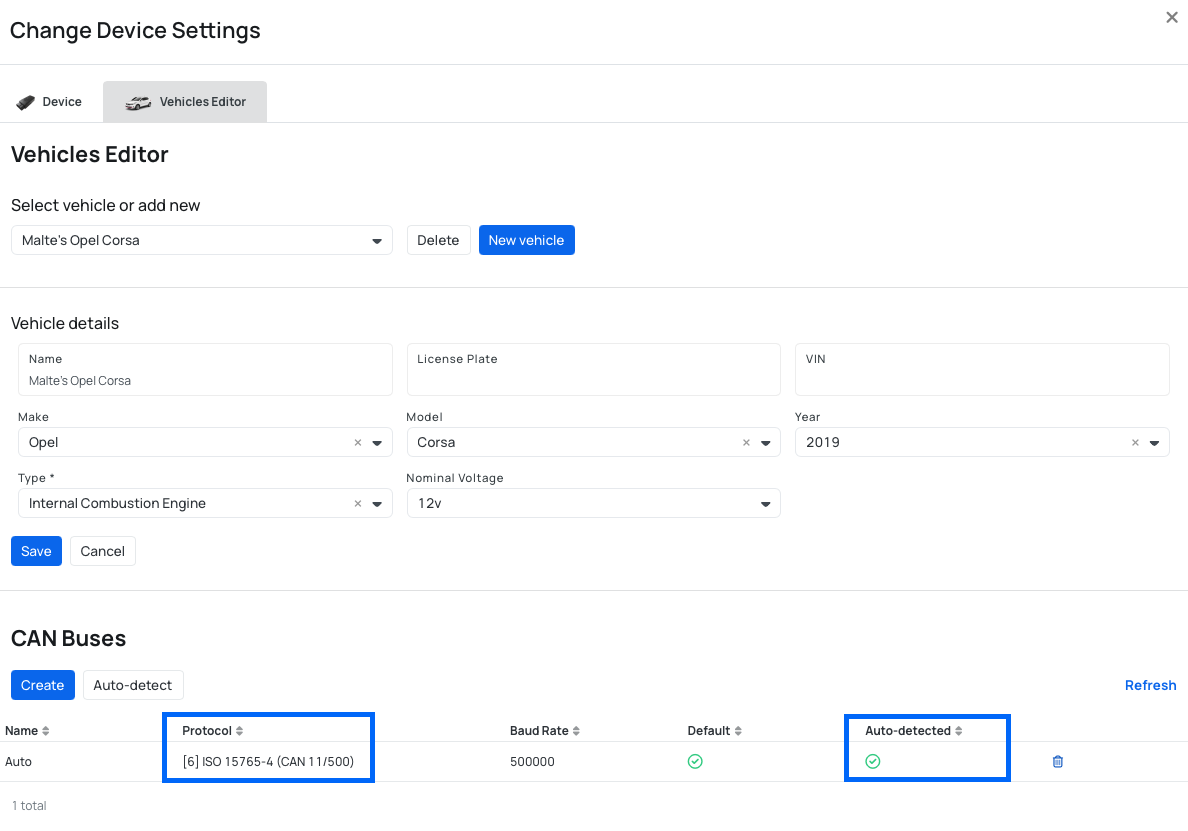Select the Vehicles Editor tab

pos(185,102)
